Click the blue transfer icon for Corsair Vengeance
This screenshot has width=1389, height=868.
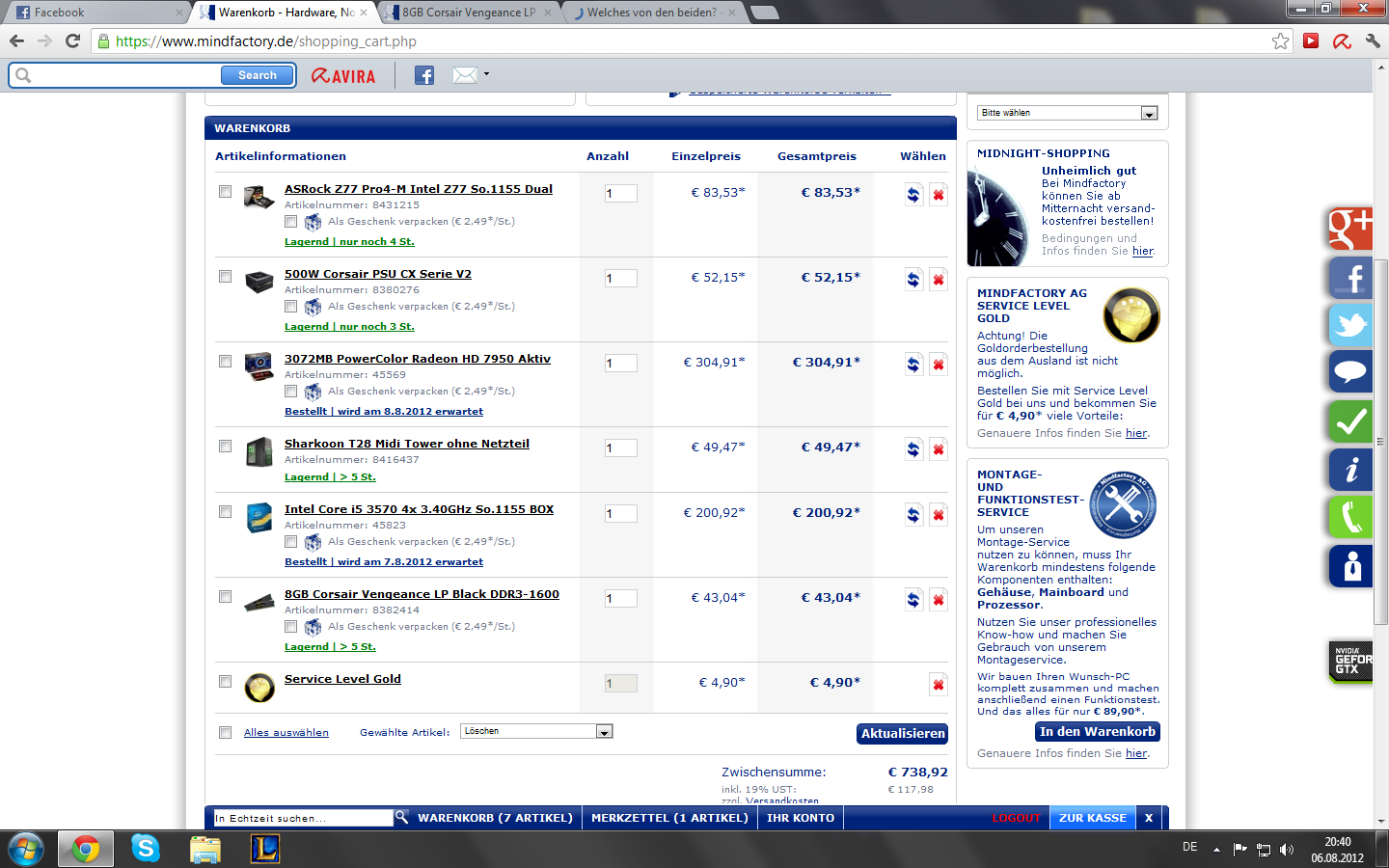tap(913, 600)
